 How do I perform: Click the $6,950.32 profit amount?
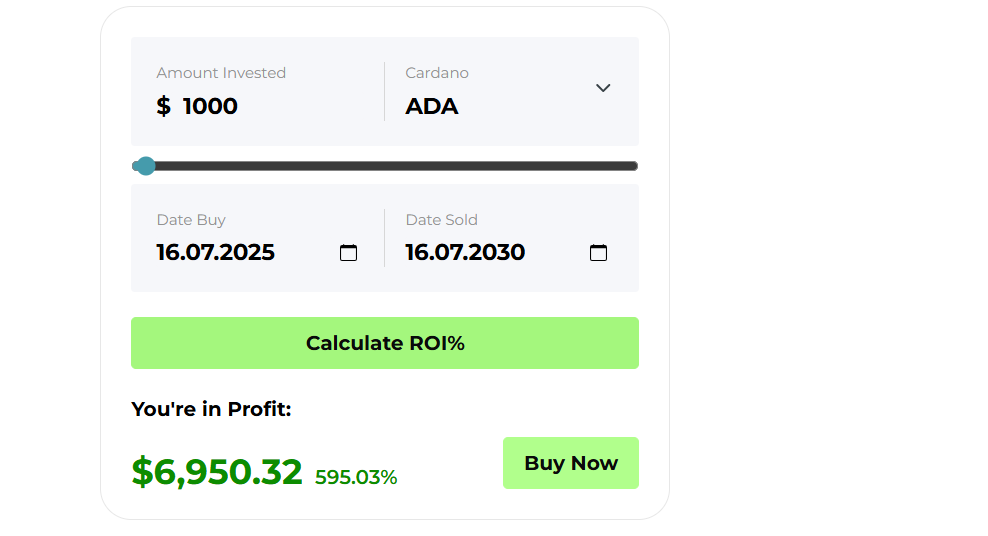pos(217,472)
